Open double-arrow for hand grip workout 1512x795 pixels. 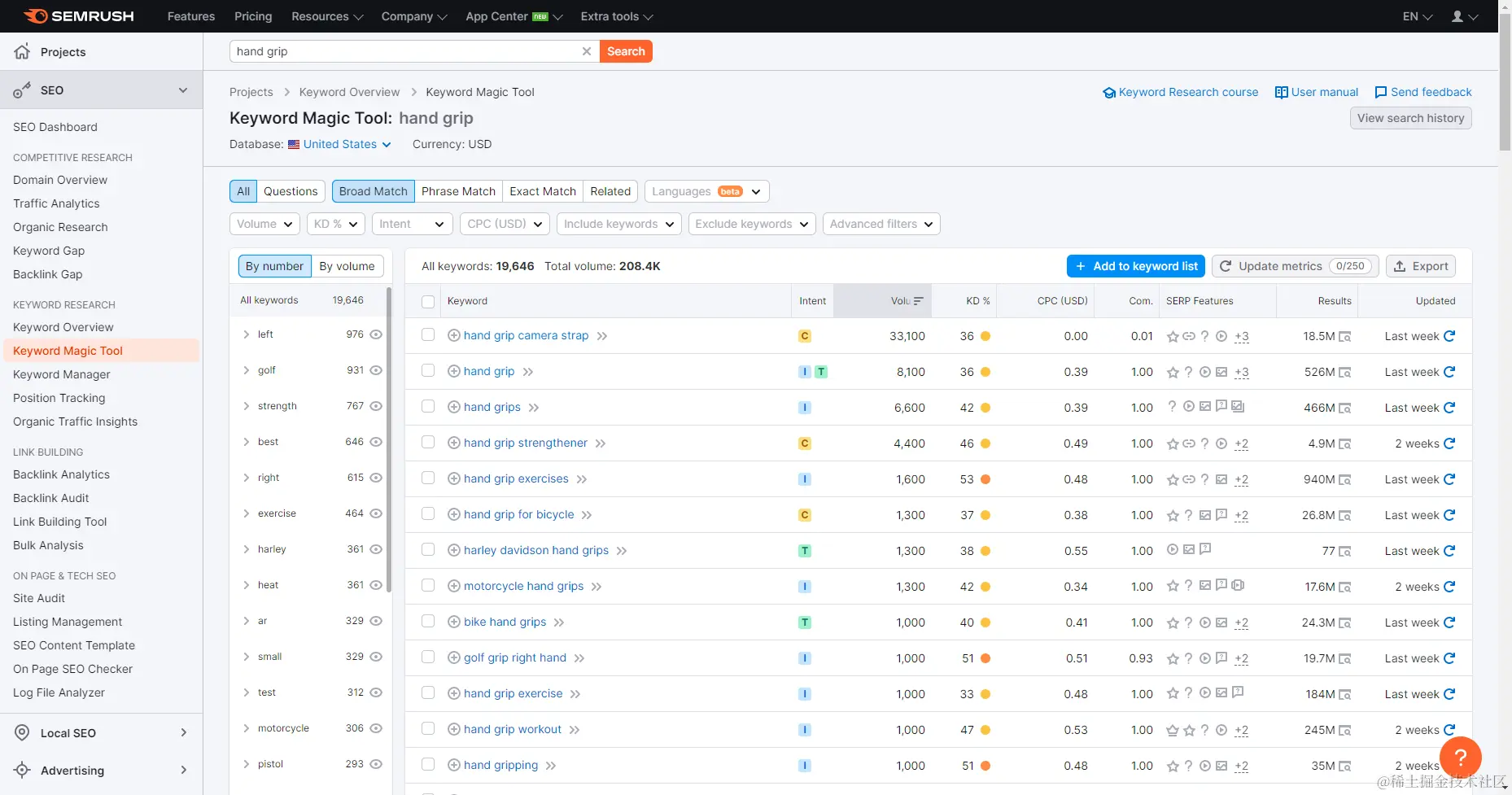575,730
